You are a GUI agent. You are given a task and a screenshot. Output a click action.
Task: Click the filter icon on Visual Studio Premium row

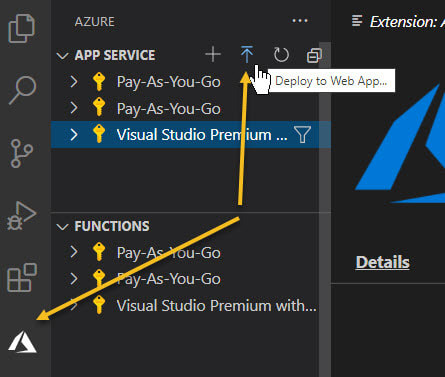(x=302, y=135)
